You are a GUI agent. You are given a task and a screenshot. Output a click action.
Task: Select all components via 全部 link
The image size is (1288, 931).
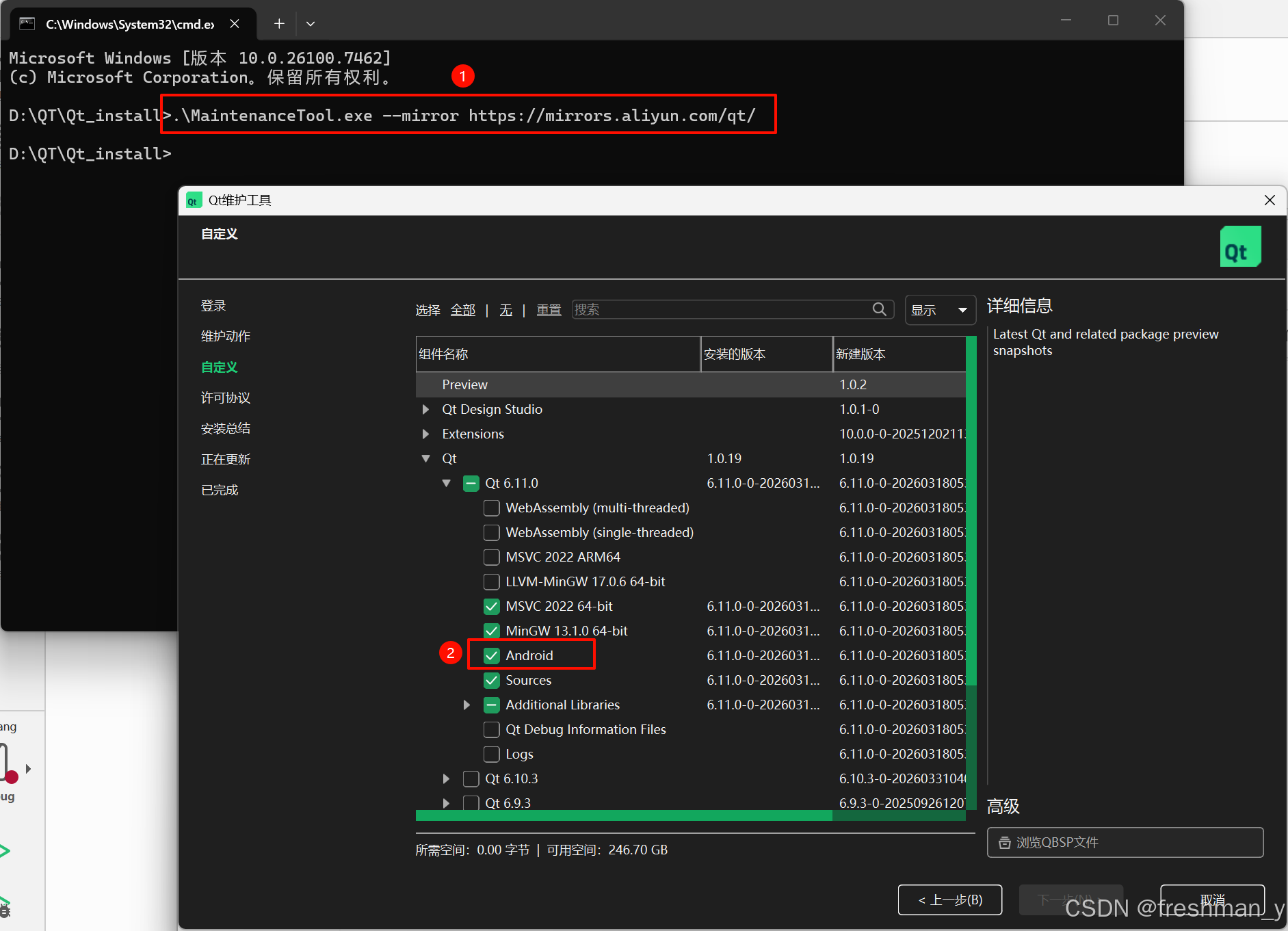pos(463,310)
